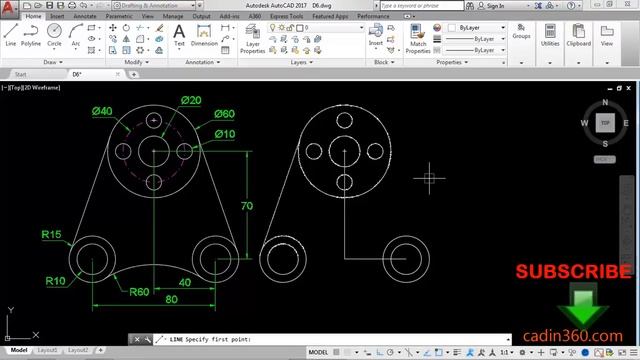The height and width of the screenshot is (360, 640).
Task: Open the workspace switching gear menu
Action: point(523,352)
